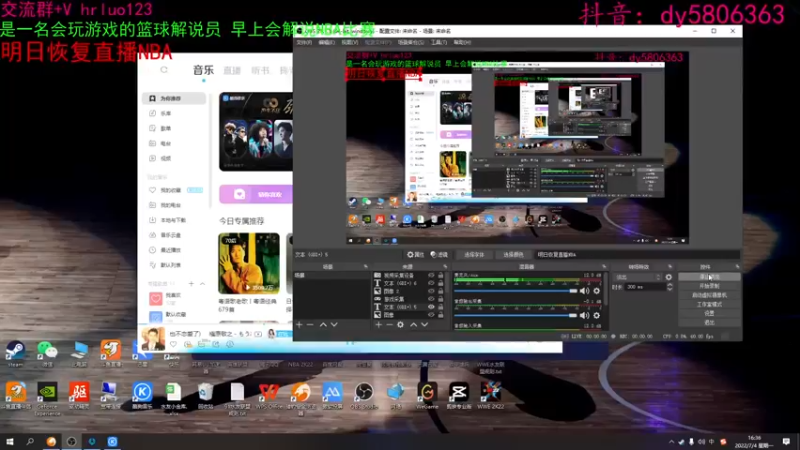The height and width of the screenshot is (450, 800).
Task: Open settings gear of second mixer channel
Action: (596, 315)
